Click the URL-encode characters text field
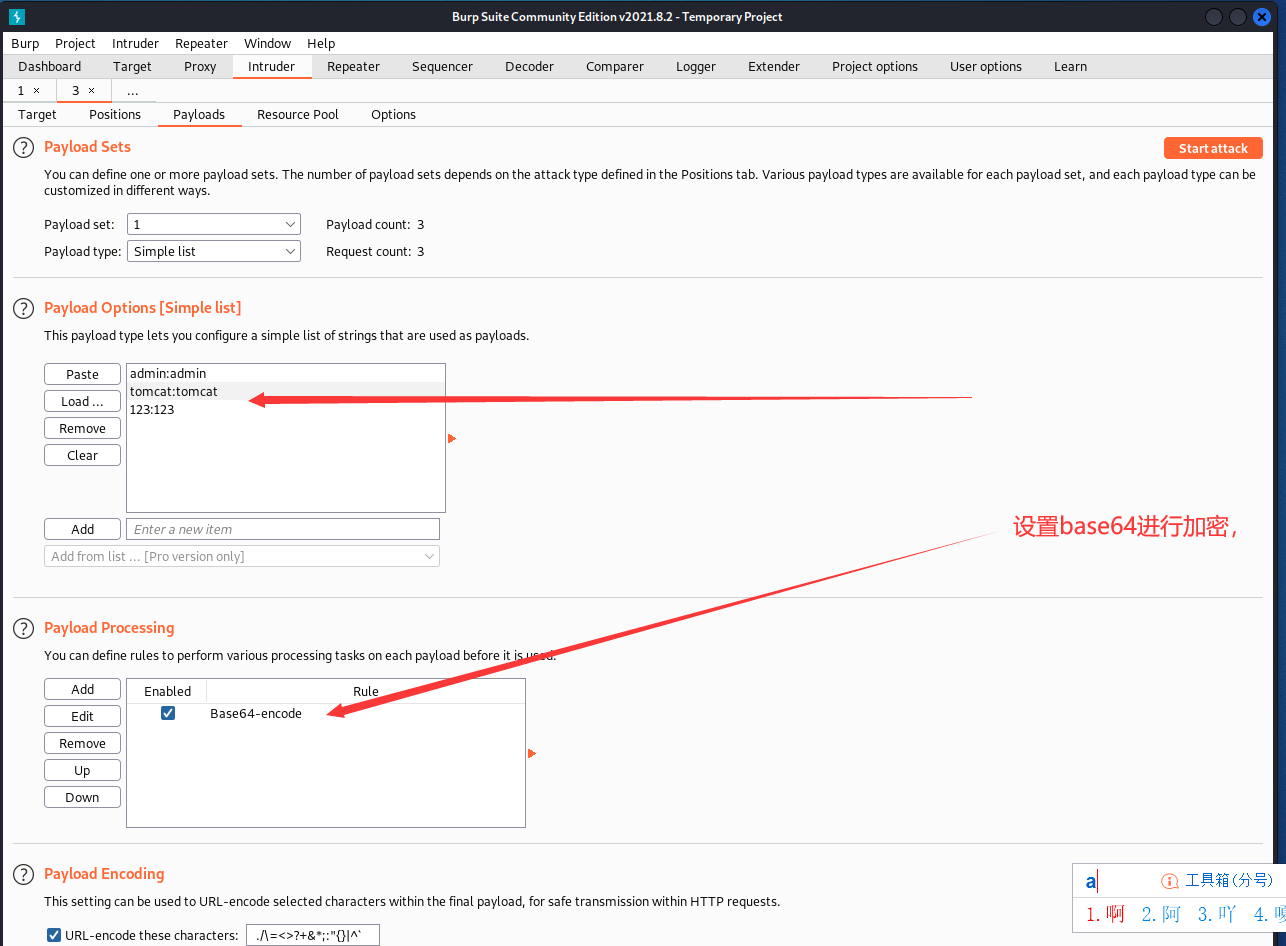The width and height of the screenshot is (1286, 946). (x=313, y=936)
